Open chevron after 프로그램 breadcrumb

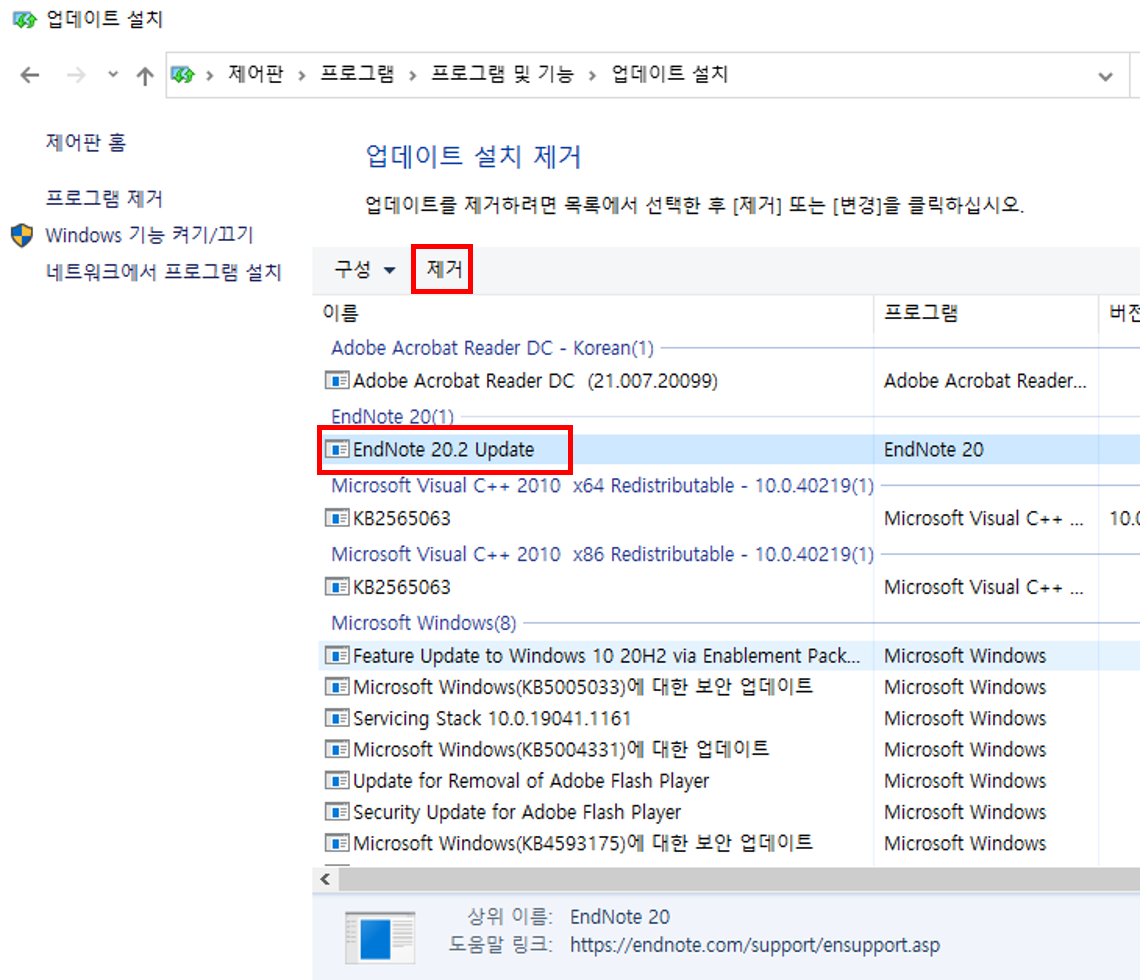click(x=412, y=75)
